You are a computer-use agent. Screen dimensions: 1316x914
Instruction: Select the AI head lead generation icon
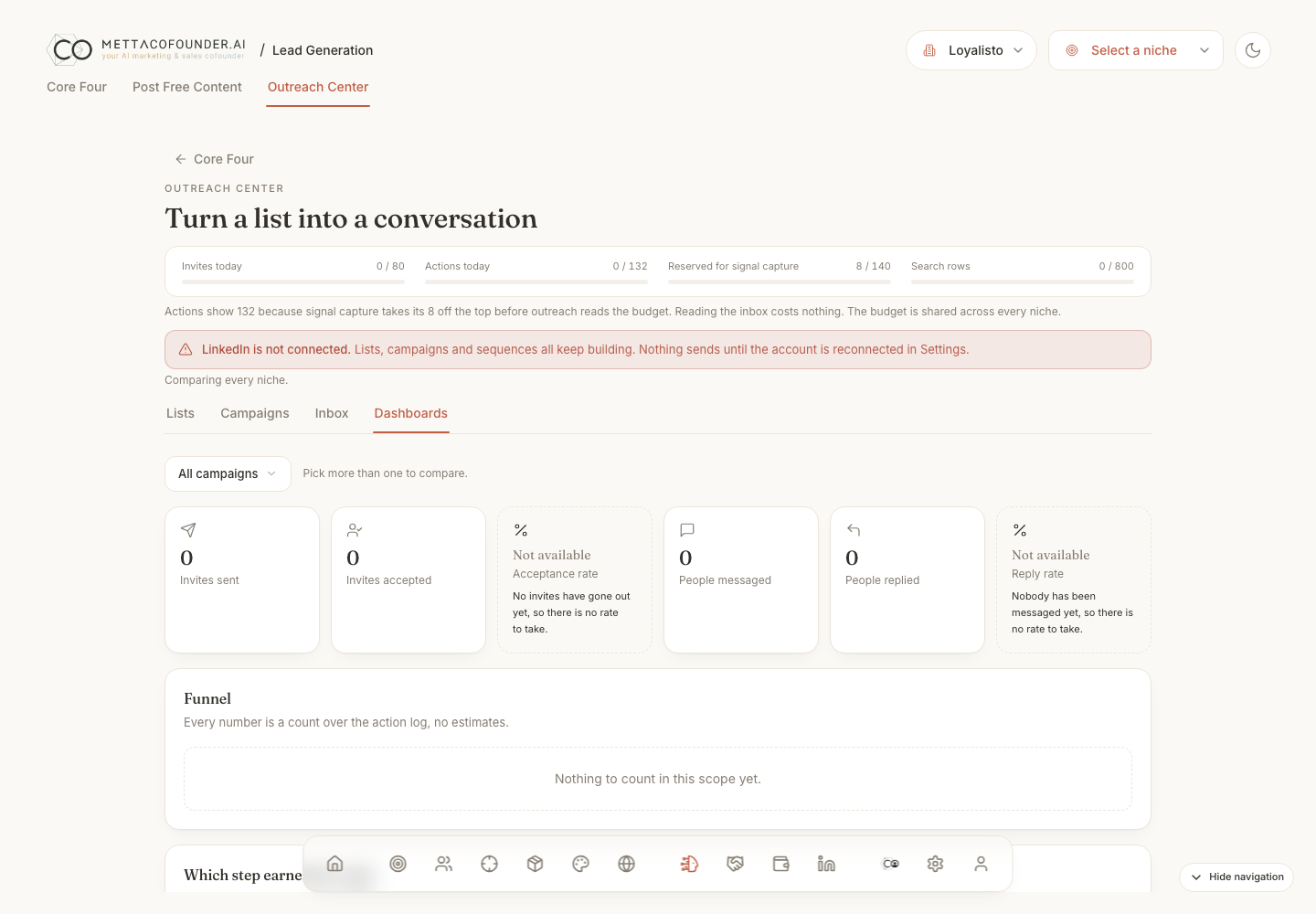pos(690,864)
